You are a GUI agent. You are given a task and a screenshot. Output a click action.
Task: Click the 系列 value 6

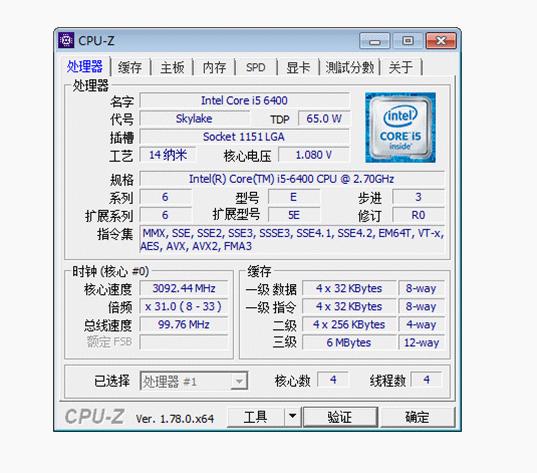pos(165,197)
